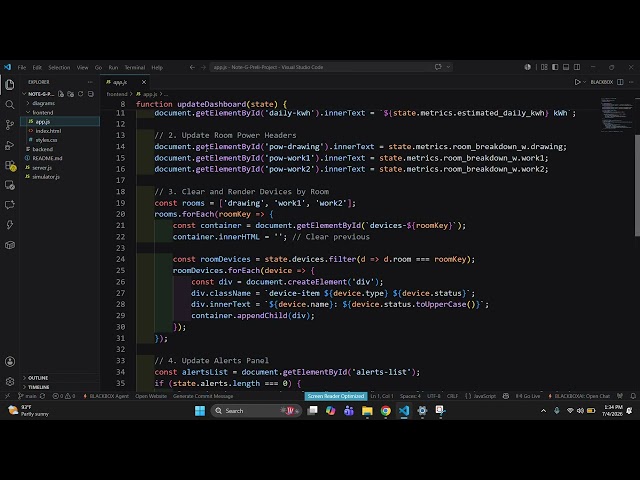Toggle the bottom Panel visibility

tap(566, 67)
